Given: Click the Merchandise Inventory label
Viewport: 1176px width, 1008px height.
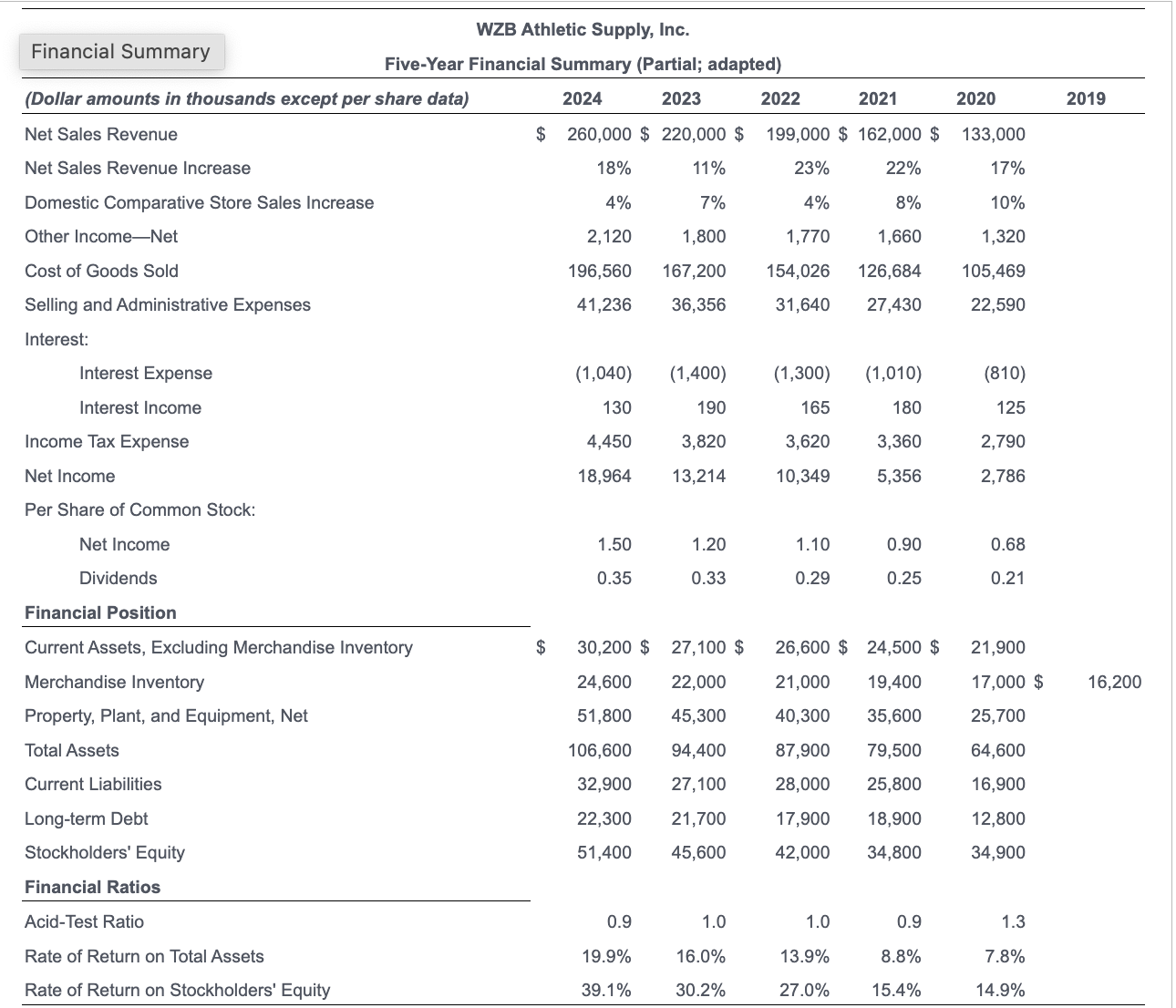Looking at the screenshot, I should pyautogui.click(x=115, y=682).
